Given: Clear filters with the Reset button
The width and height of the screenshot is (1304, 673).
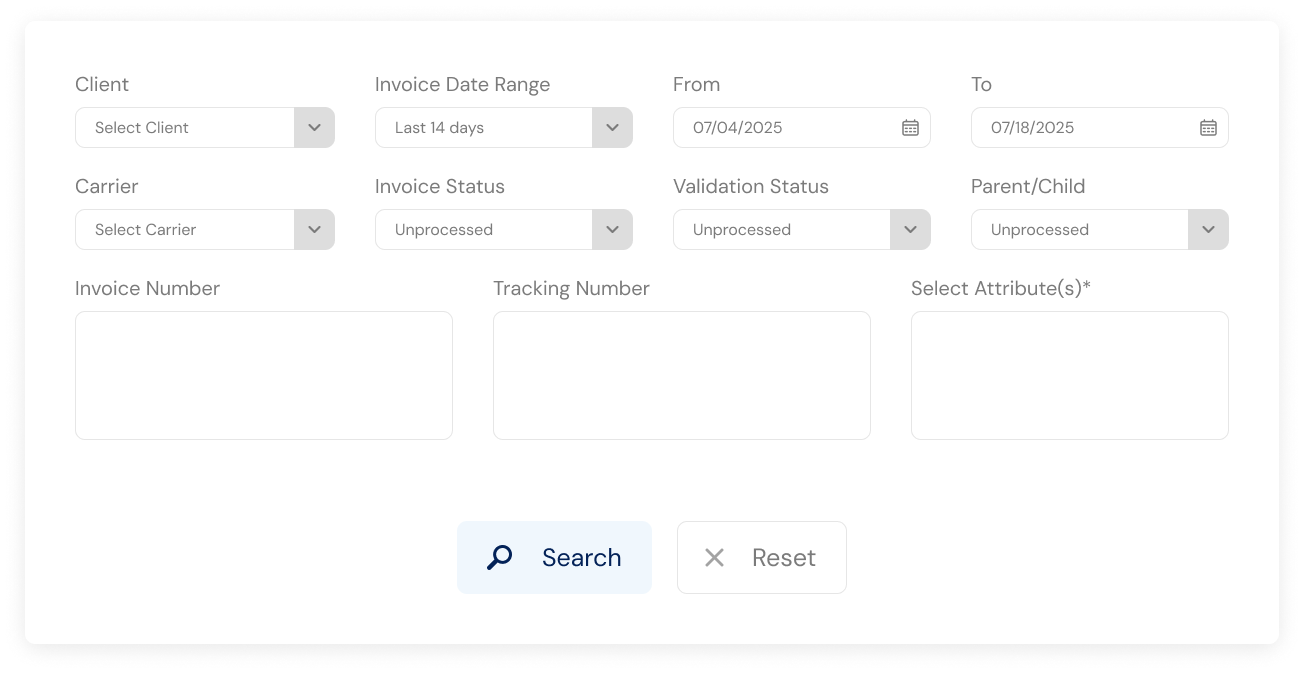Looking at the screenshot, I should coord(762,558).
